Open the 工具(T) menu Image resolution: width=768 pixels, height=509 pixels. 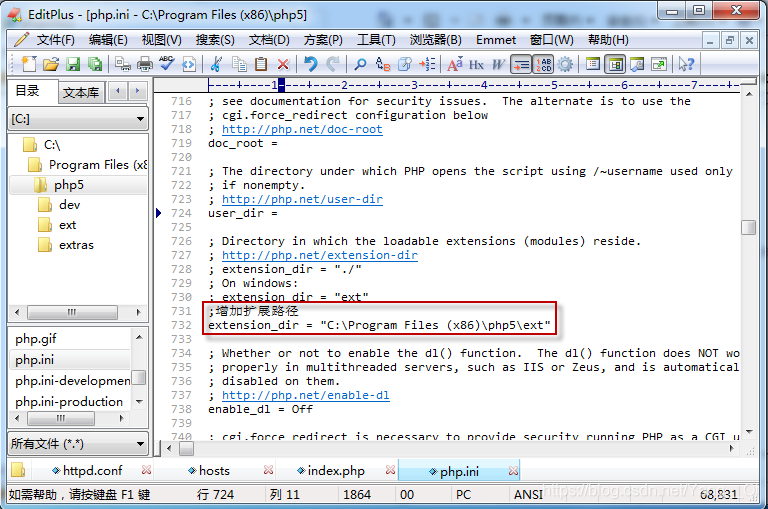[376, 40]
